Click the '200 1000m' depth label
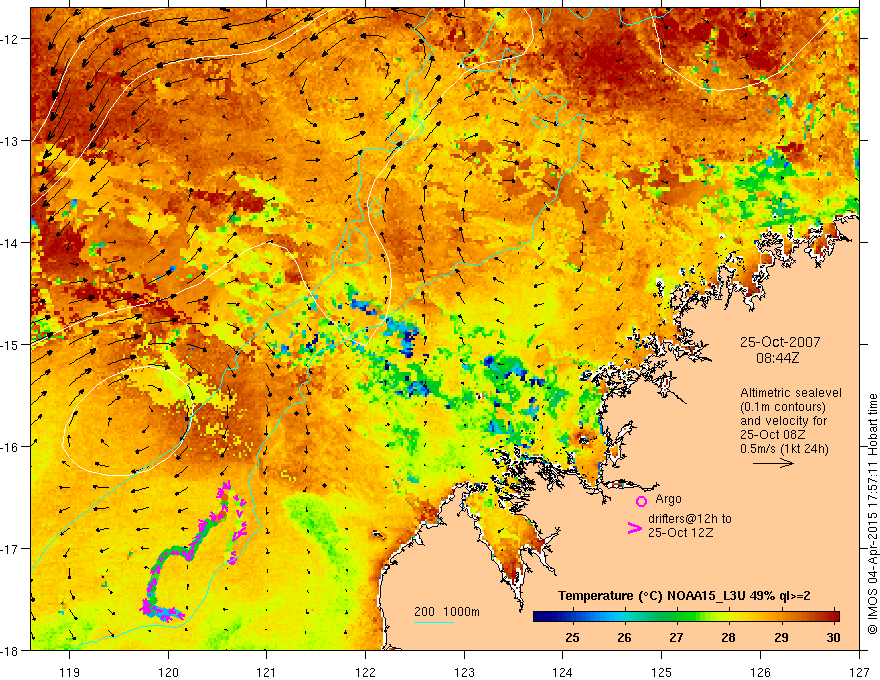 [447, 612]
